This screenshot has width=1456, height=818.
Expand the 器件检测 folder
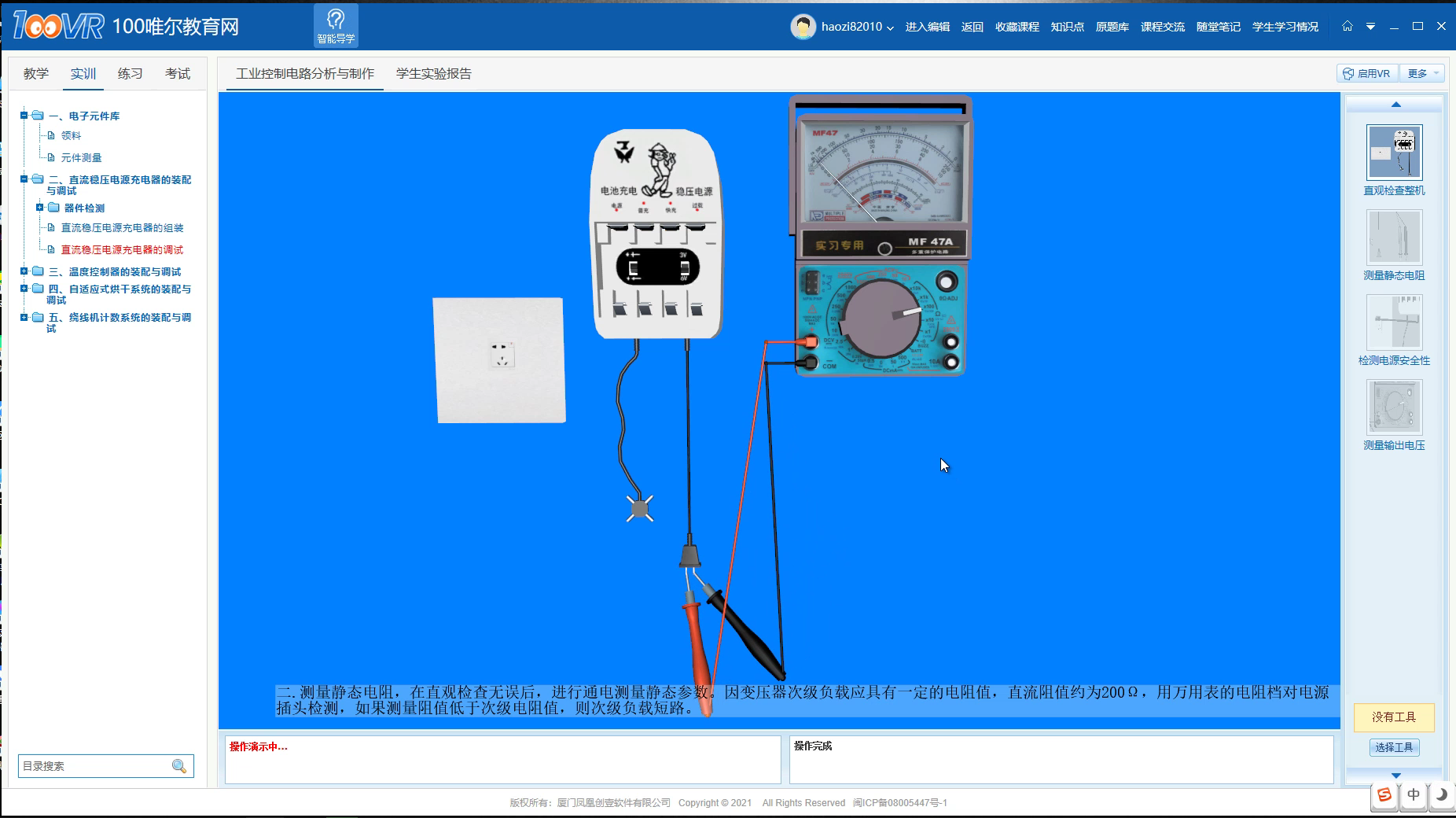(x=39, y=208)
